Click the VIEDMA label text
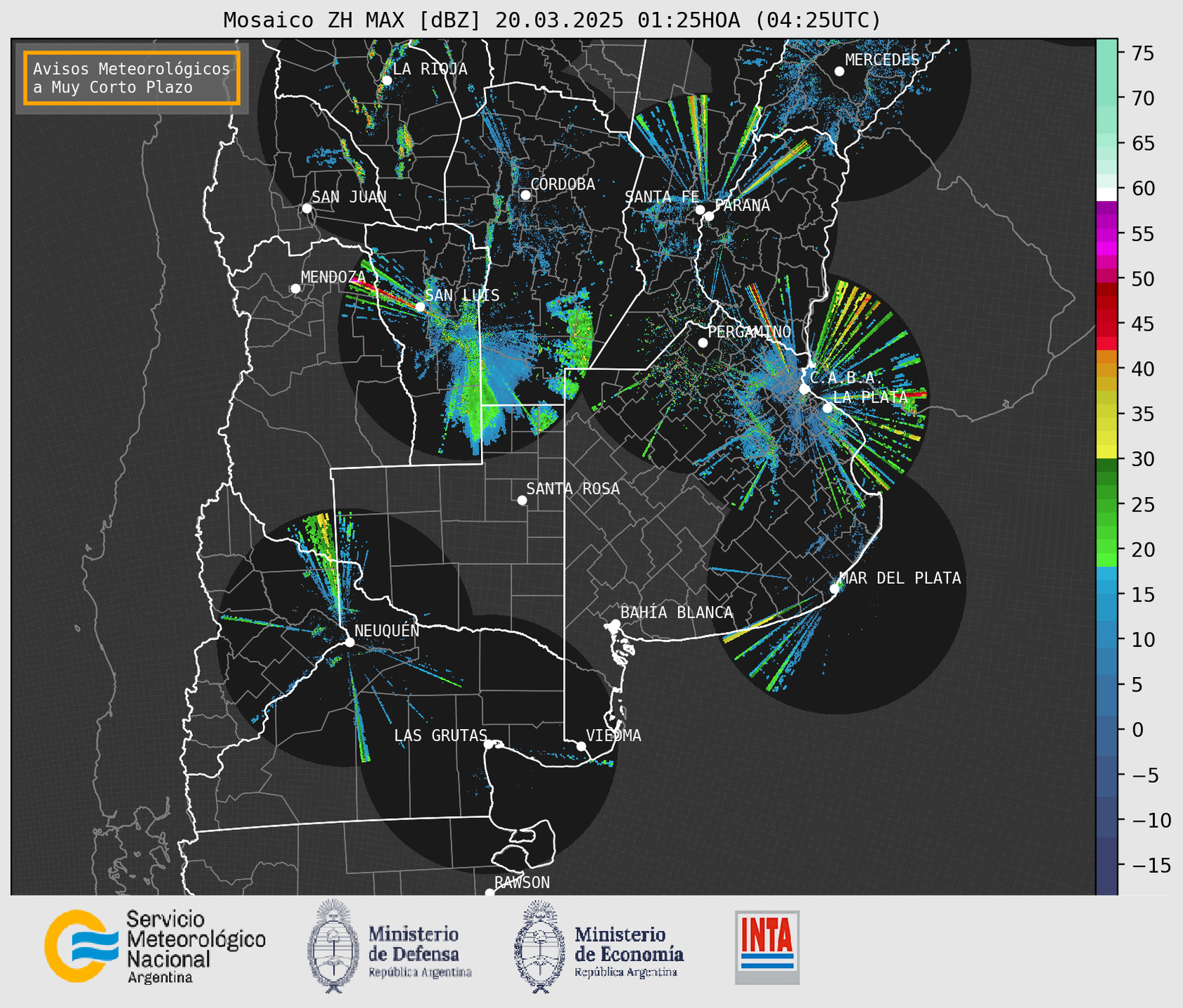 point(614,735)
